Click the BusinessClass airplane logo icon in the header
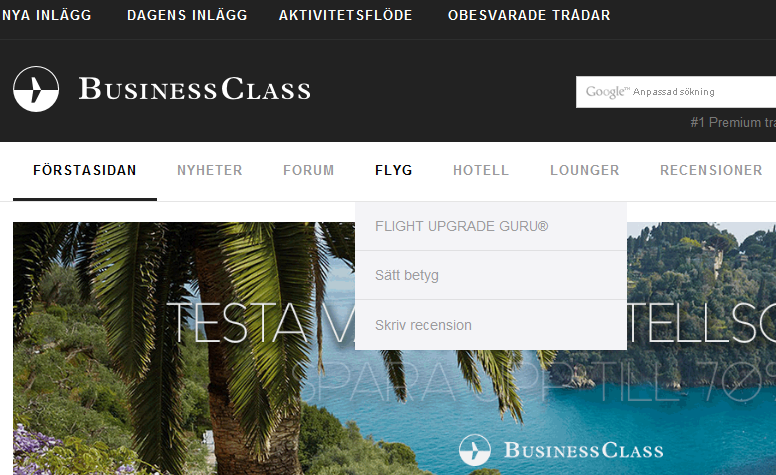The height and width of the screenshot is (475, 776). (36, 89)
